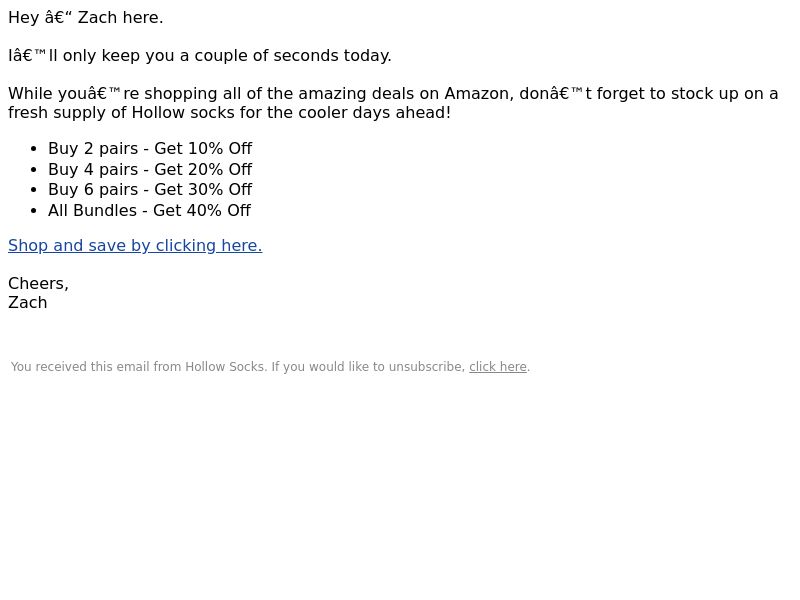Click the "Hey – Zach here." greeting line
This screenshot has height=600, width=800.
point(86,17)
